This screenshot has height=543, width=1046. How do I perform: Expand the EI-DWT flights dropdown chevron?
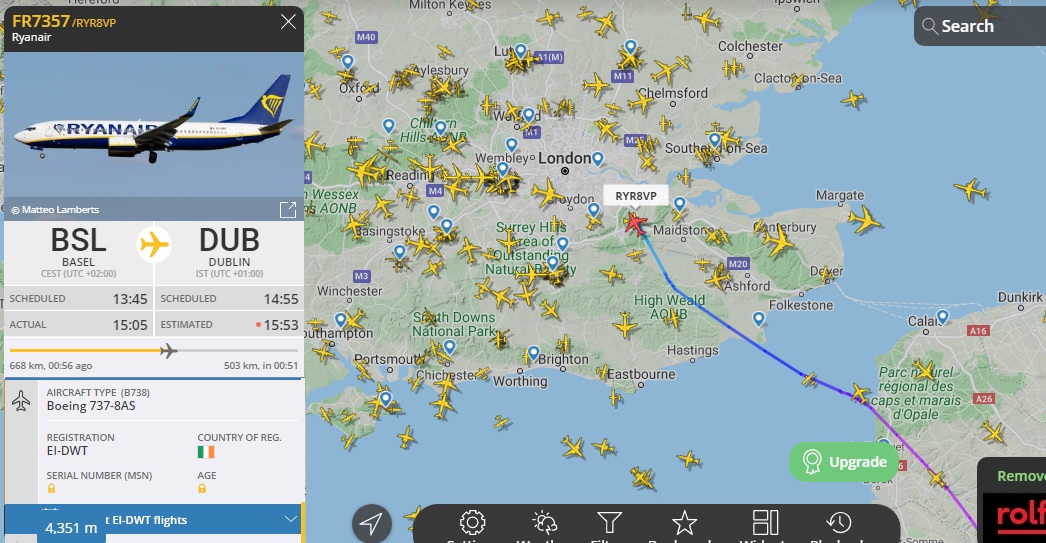click(291, 519)
